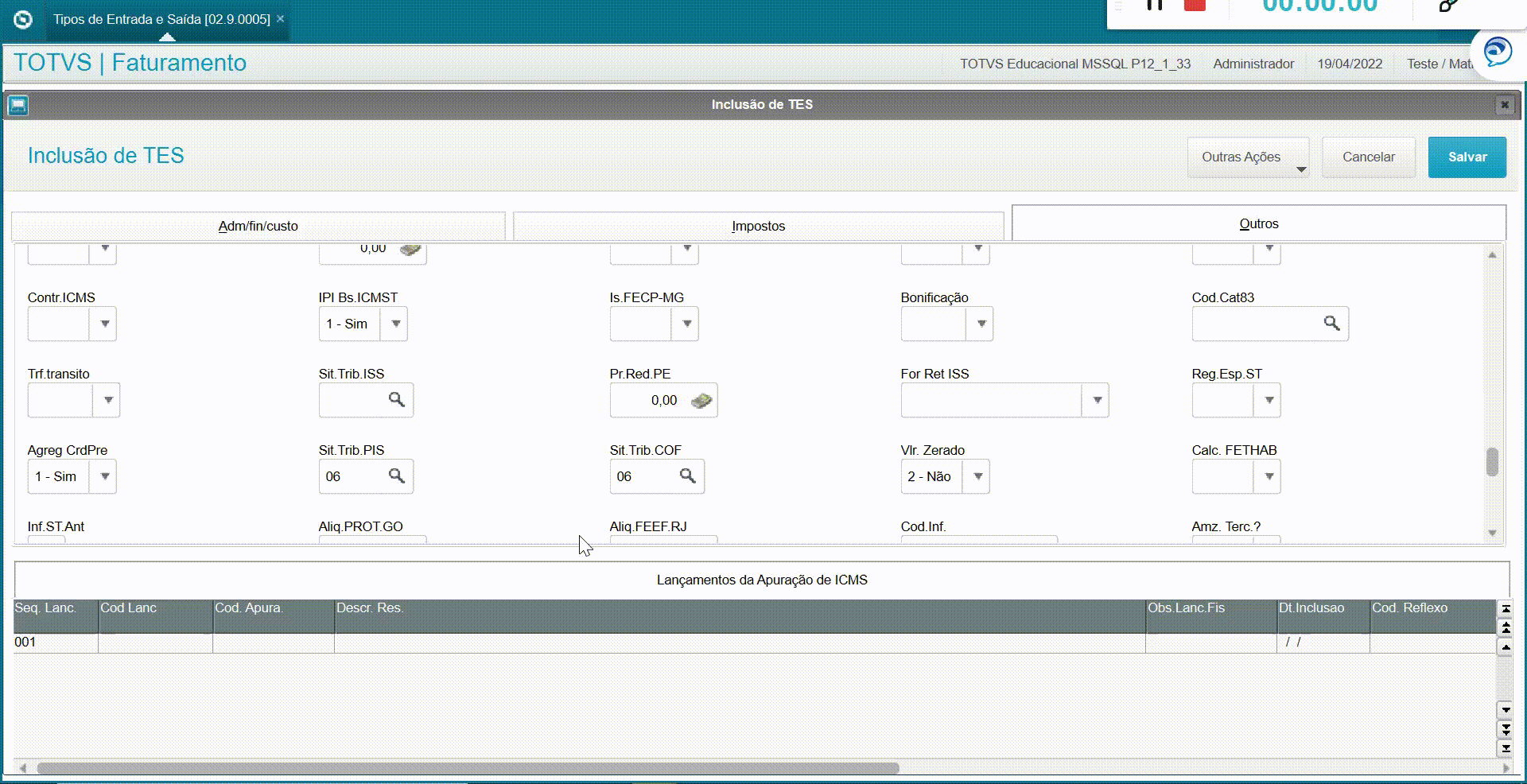Close the Tipos de Entrada e Saída tab
This screenshot has width=1527, height=784.
280,18
